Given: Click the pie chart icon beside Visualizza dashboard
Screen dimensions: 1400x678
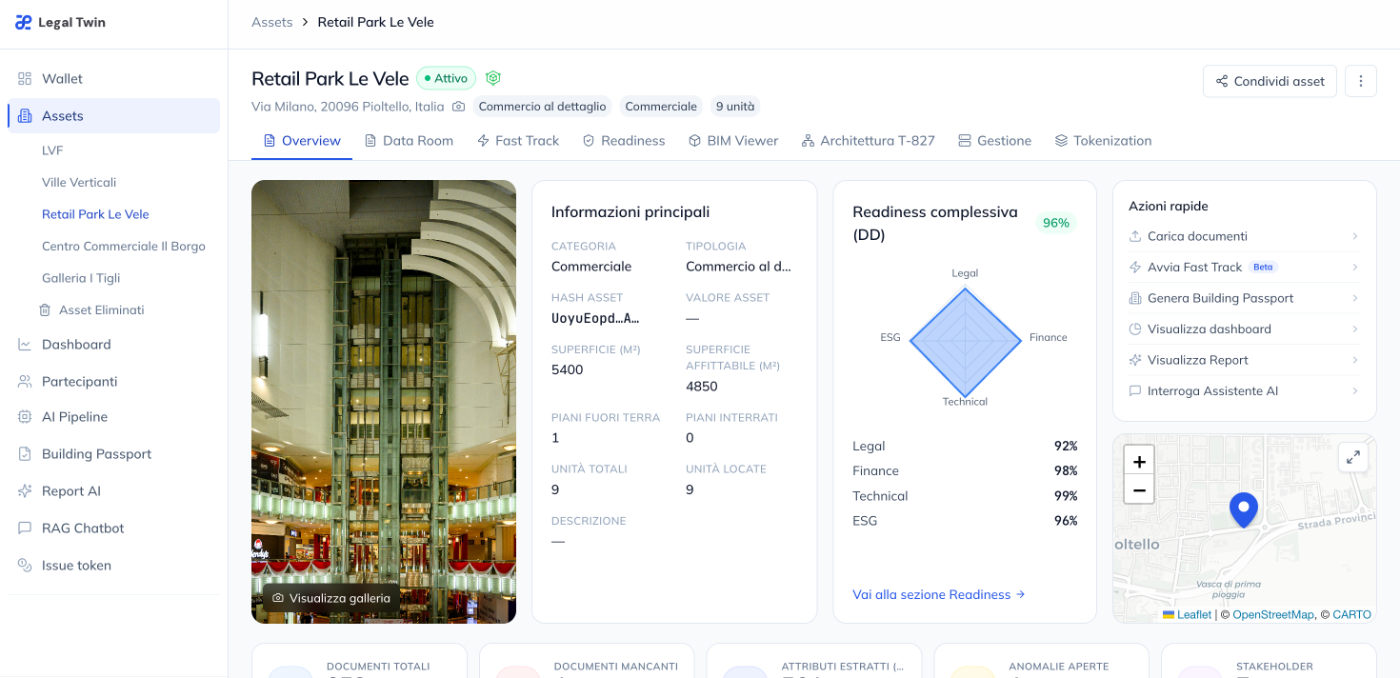Looking at the screenshot, I should click(1135, 329).
